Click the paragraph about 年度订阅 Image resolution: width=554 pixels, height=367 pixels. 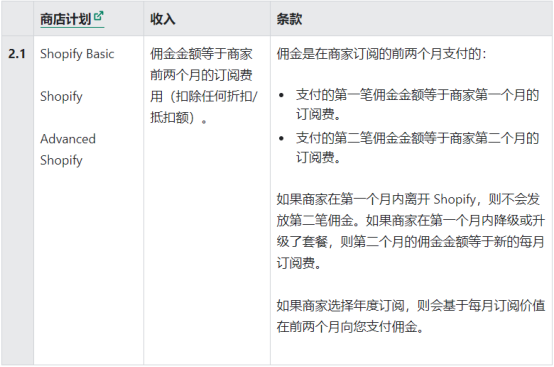click(411, 316)
